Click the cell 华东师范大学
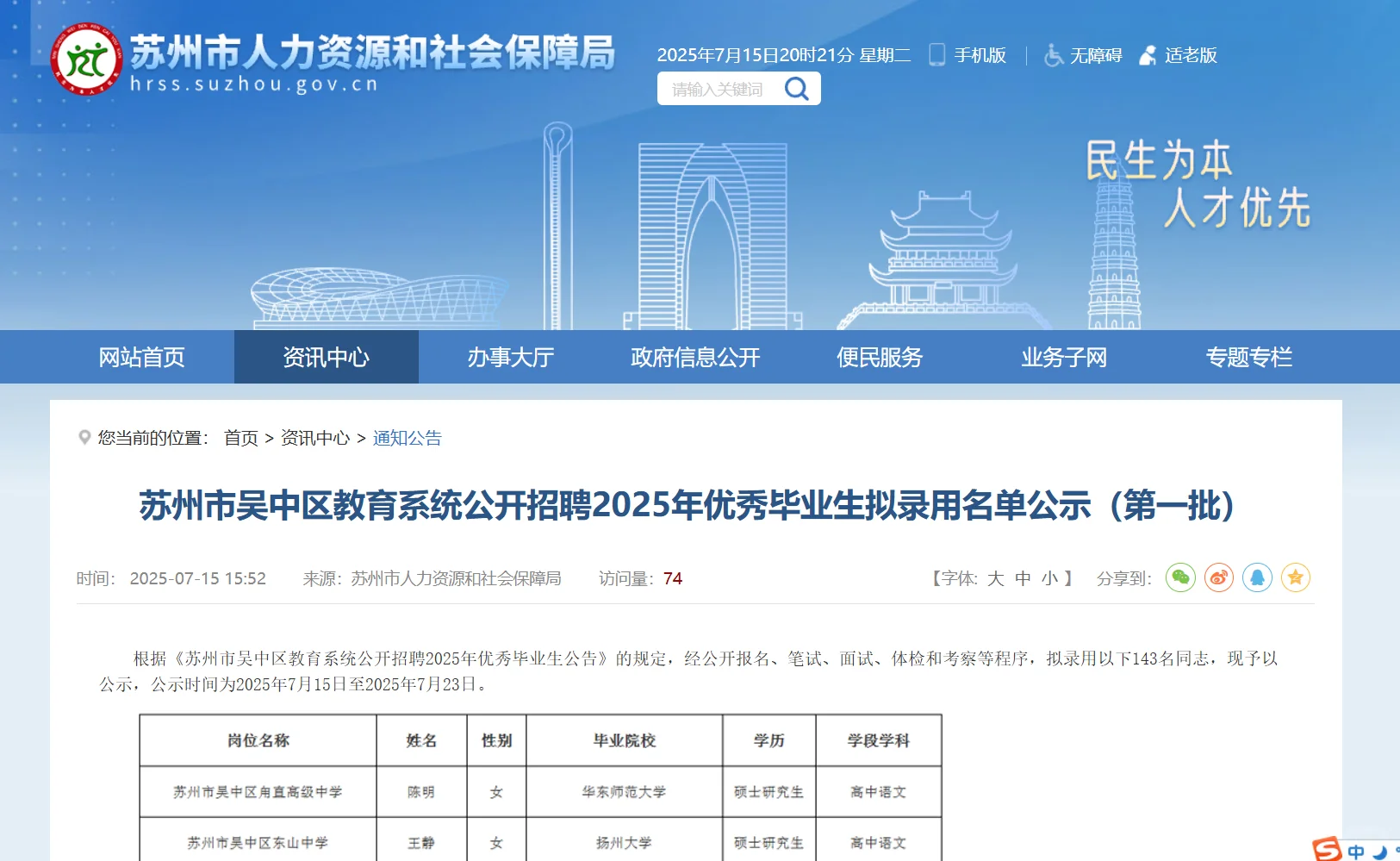Screen dimensions: 1400x861 click(624, 791)
